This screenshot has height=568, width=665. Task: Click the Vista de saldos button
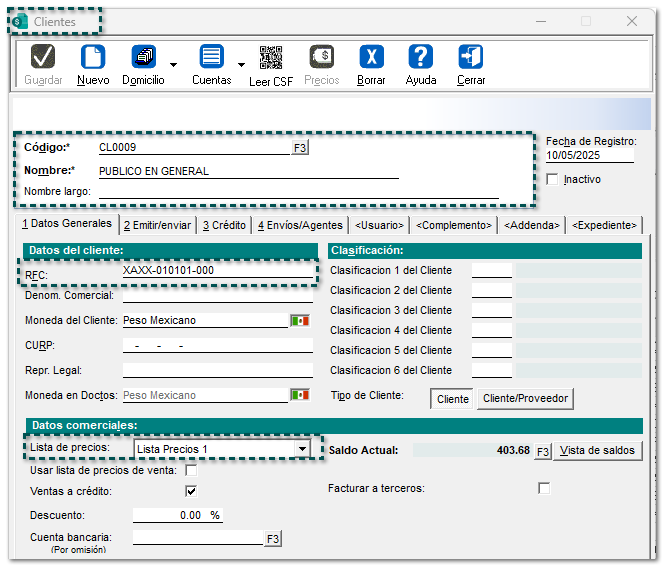pos(597,450)
